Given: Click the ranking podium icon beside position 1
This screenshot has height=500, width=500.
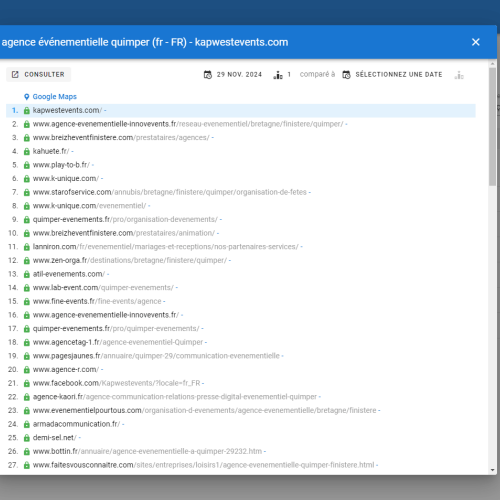Looking at the screenshot, I should tap(278, 75).
